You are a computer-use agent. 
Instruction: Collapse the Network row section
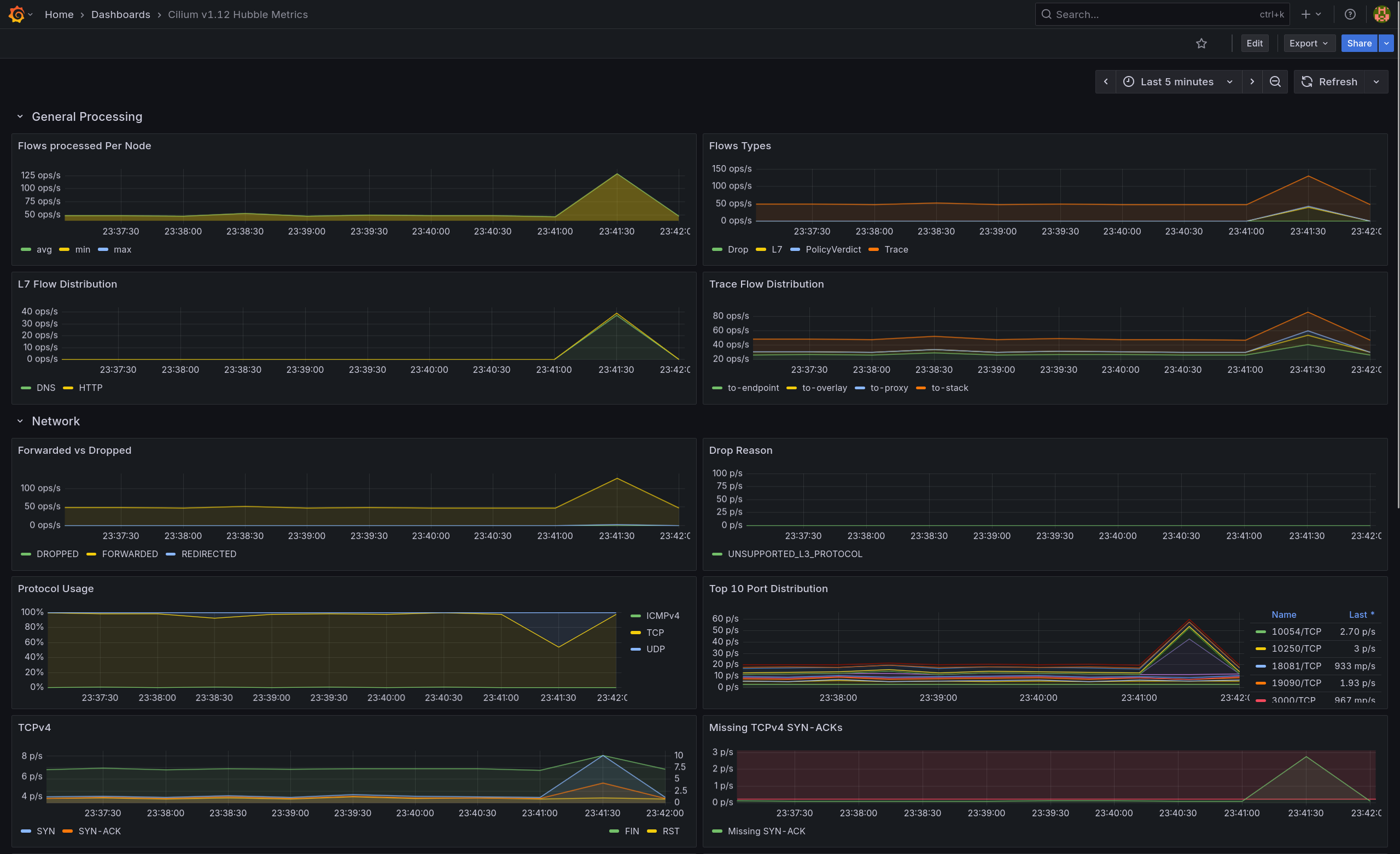(20, 421)
